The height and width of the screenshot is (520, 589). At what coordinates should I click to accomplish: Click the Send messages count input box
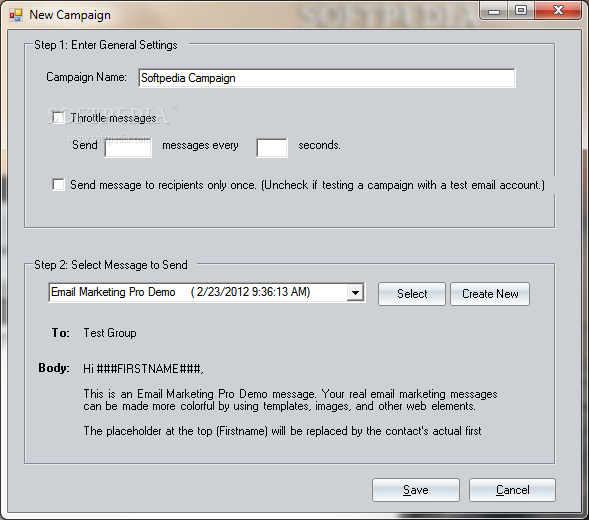tap(128, 147)
